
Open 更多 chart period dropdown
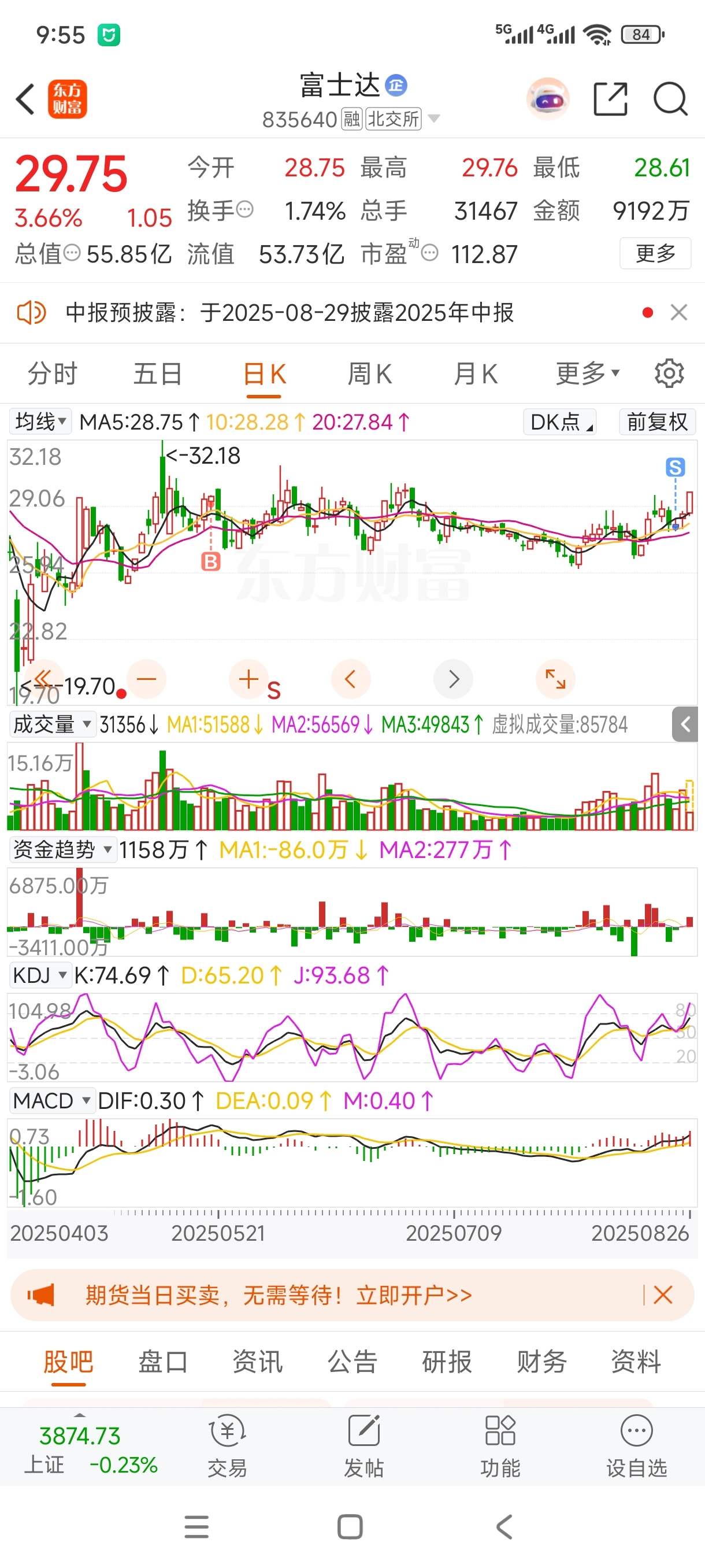coord(588,373)
